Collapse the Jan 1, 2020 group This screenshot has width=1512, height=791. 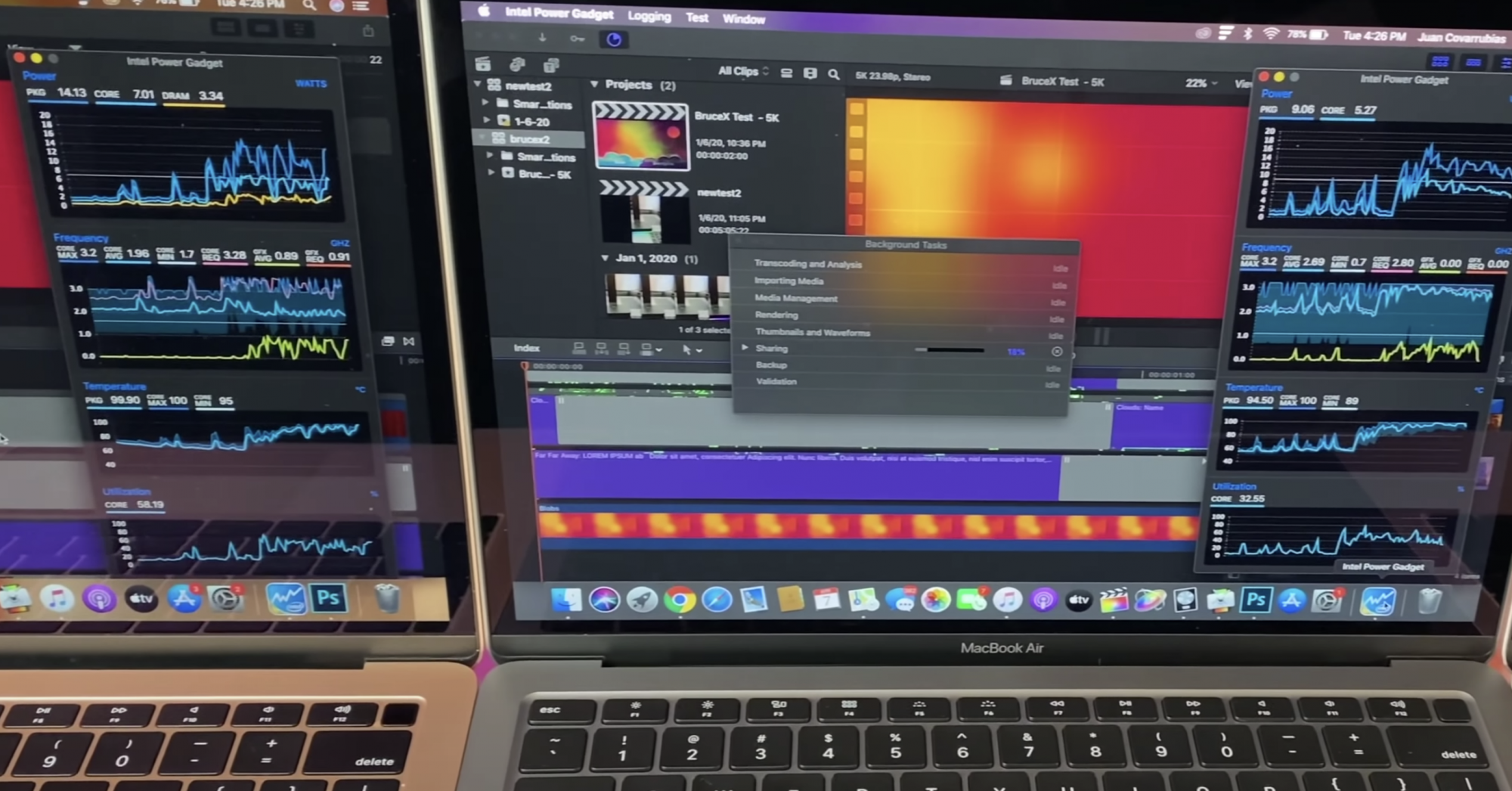(x=605, y=258)
